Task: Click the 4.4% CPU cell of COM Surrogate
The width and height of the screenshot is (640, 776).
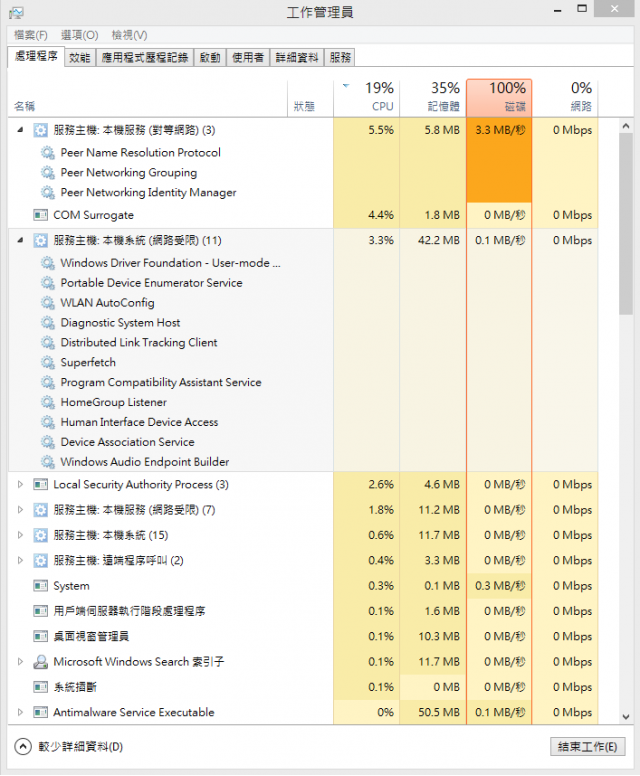Action: [366, 215]
